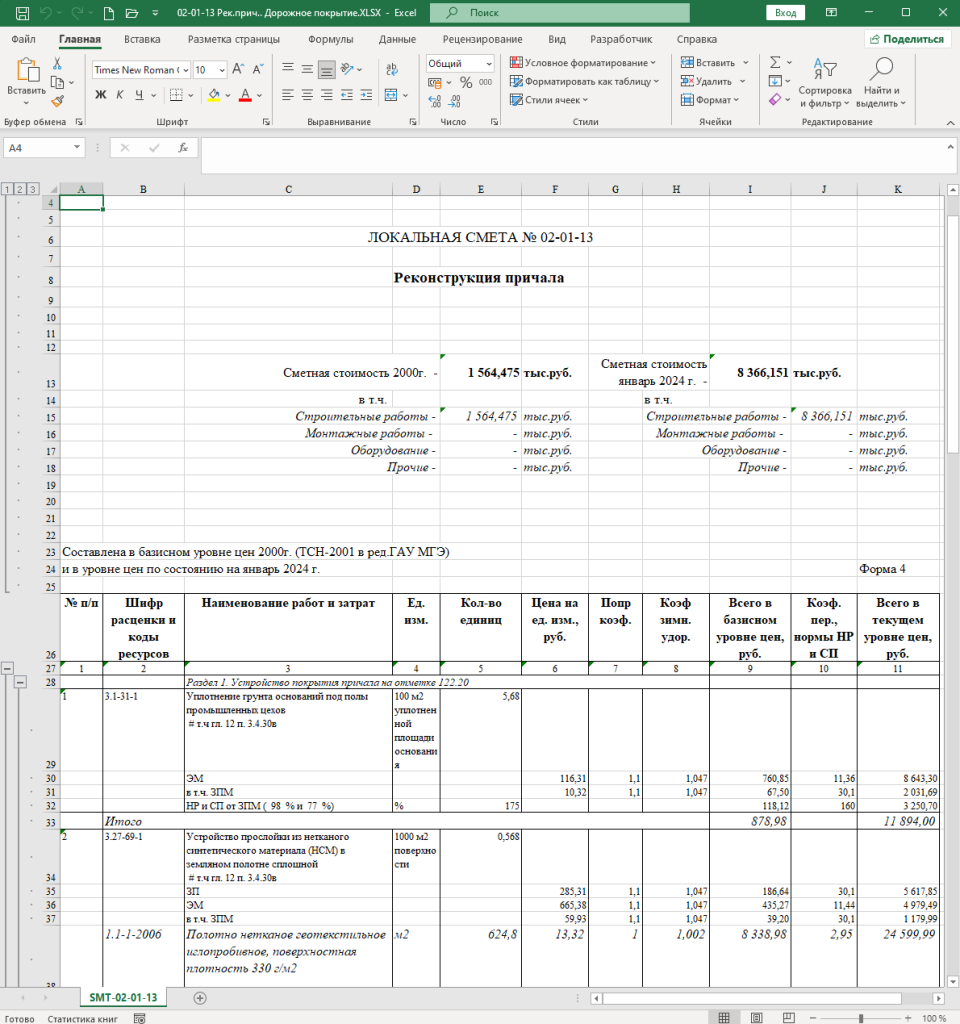Click the Format Painter brush icon

pos(57,101)
